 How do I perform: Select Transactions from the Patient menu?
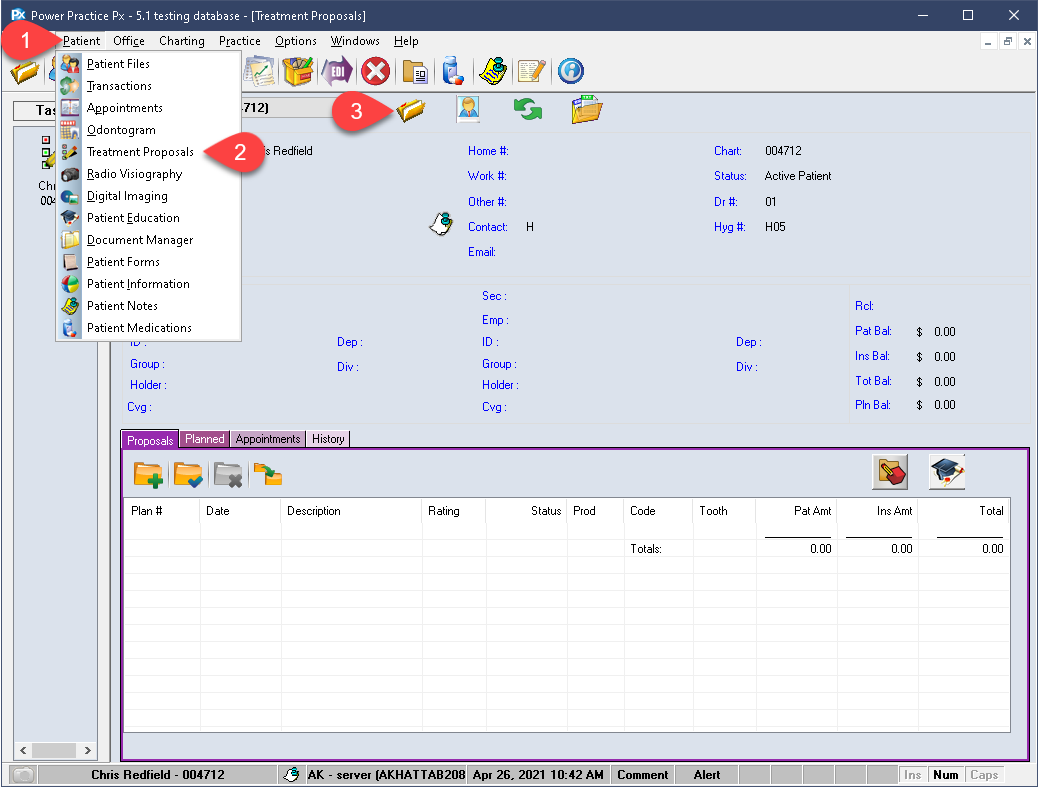coord(148,86)
